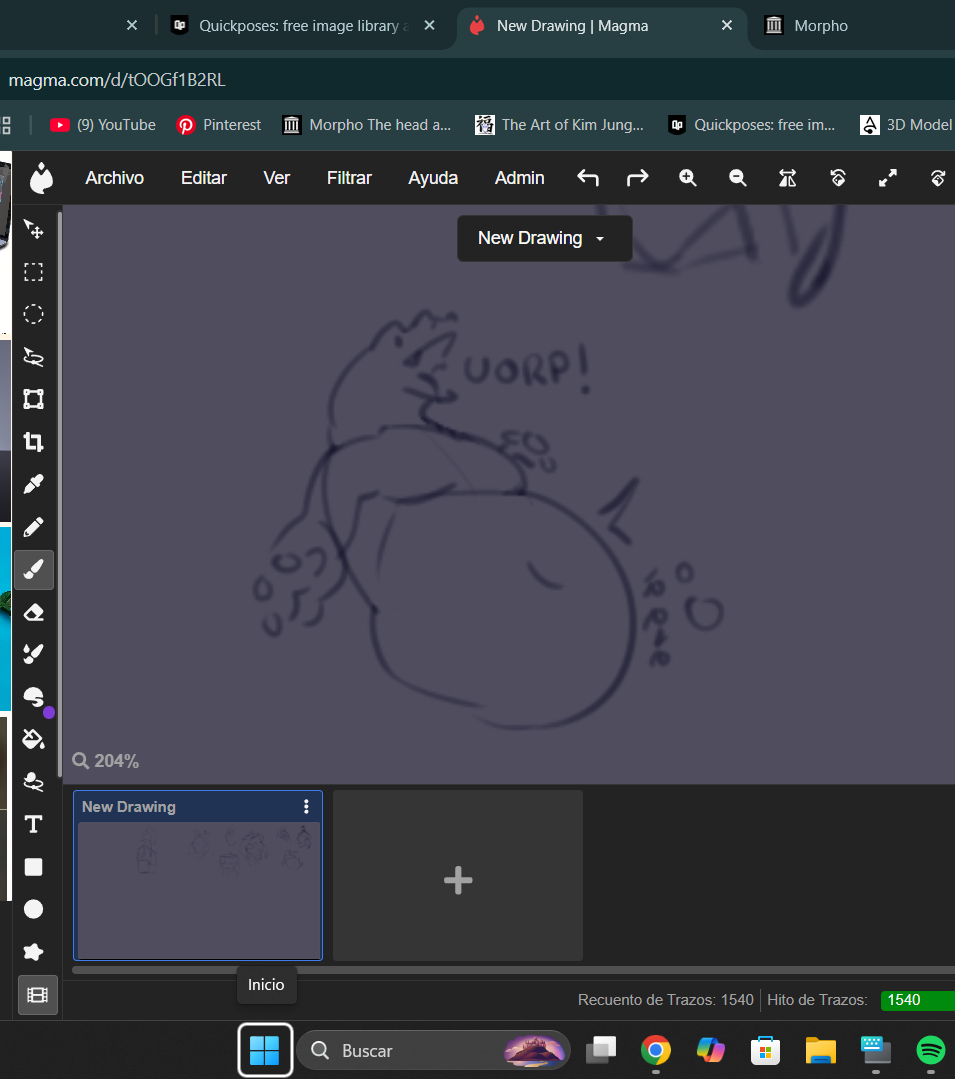Select the Transform tool
Screen dimensions: 955x1079
pos(33,399)
